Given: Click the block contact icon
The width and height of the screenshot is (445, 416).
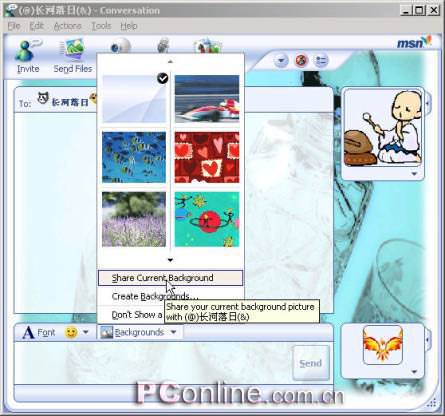Looking at the screenshot, I should [x=302, y=61].
